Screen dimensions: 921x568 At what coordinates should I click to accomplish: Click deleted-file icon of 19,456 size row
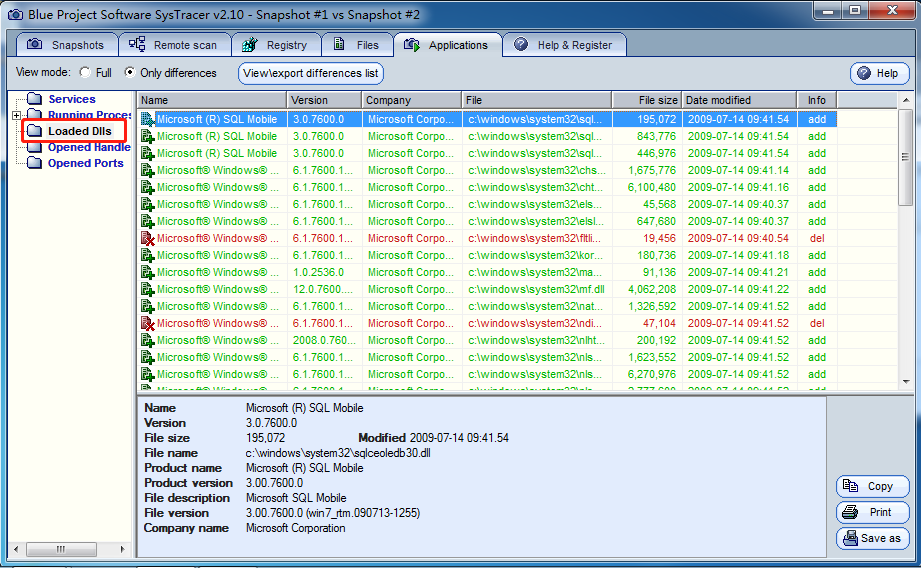147,239
